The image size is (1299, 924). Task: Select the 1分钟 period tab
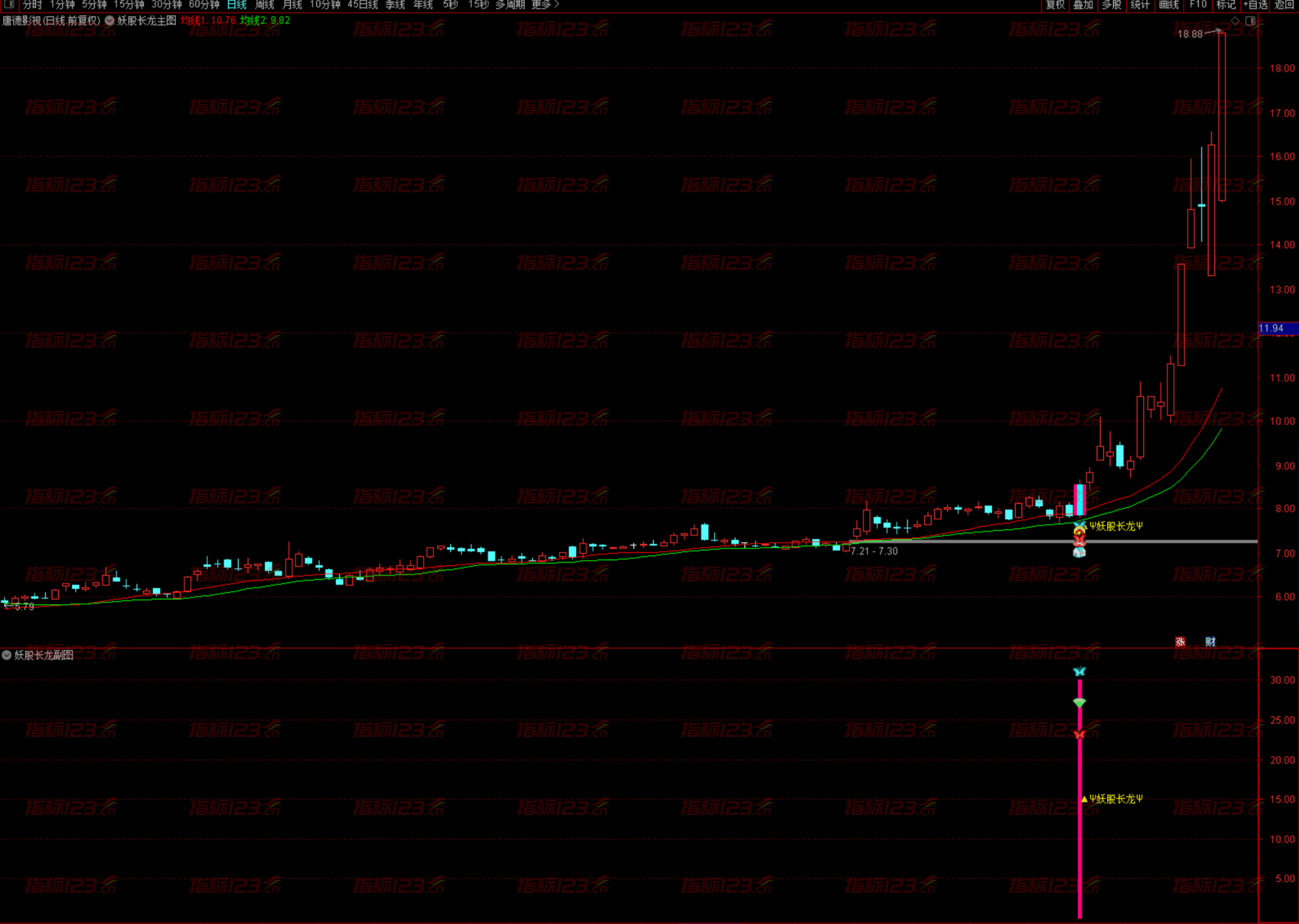coord(62,4)
